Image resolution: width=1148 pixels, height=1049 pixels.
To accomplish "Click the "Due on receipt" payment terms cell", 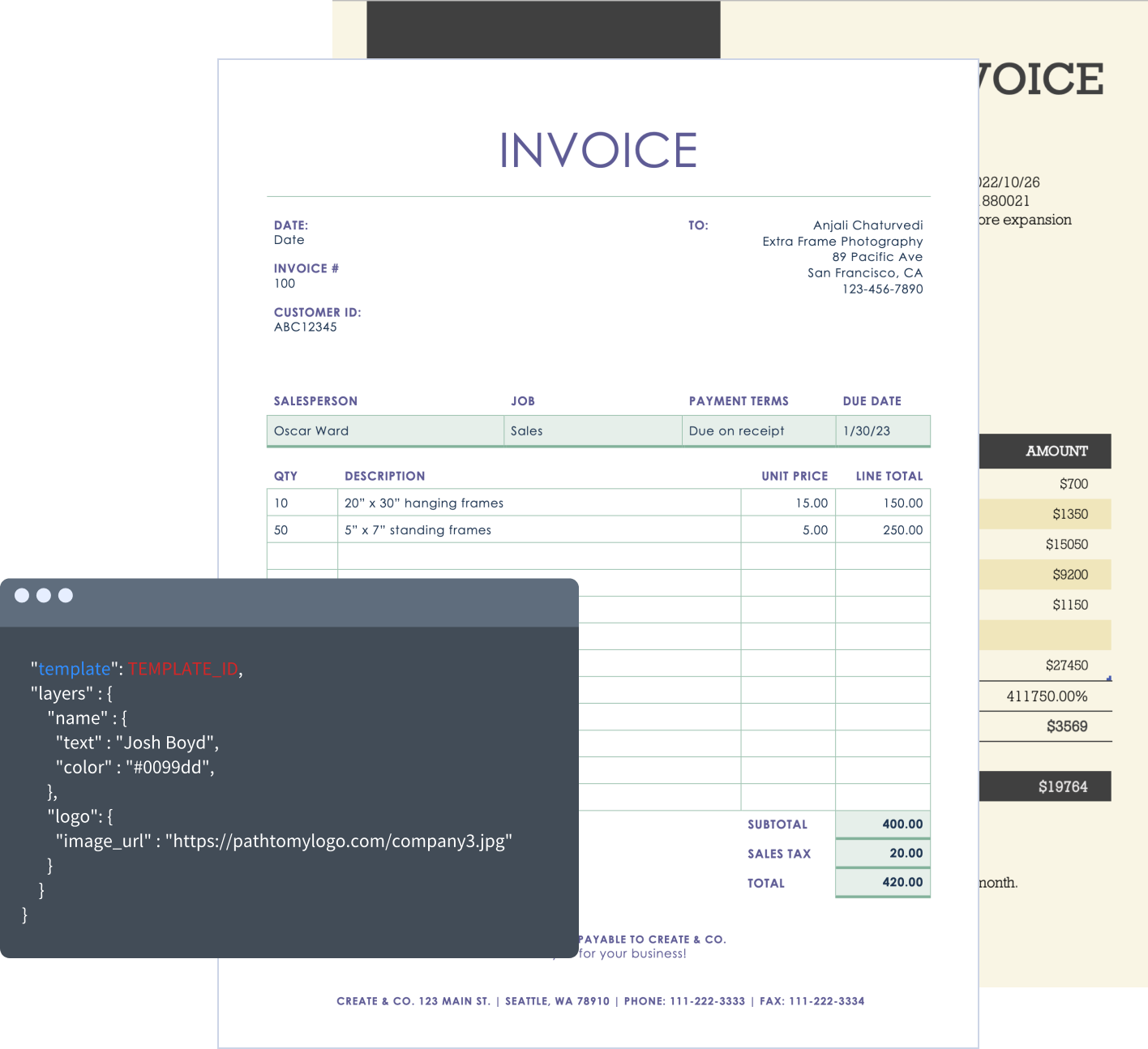I will pyautogui.click(x=736, y=431).
